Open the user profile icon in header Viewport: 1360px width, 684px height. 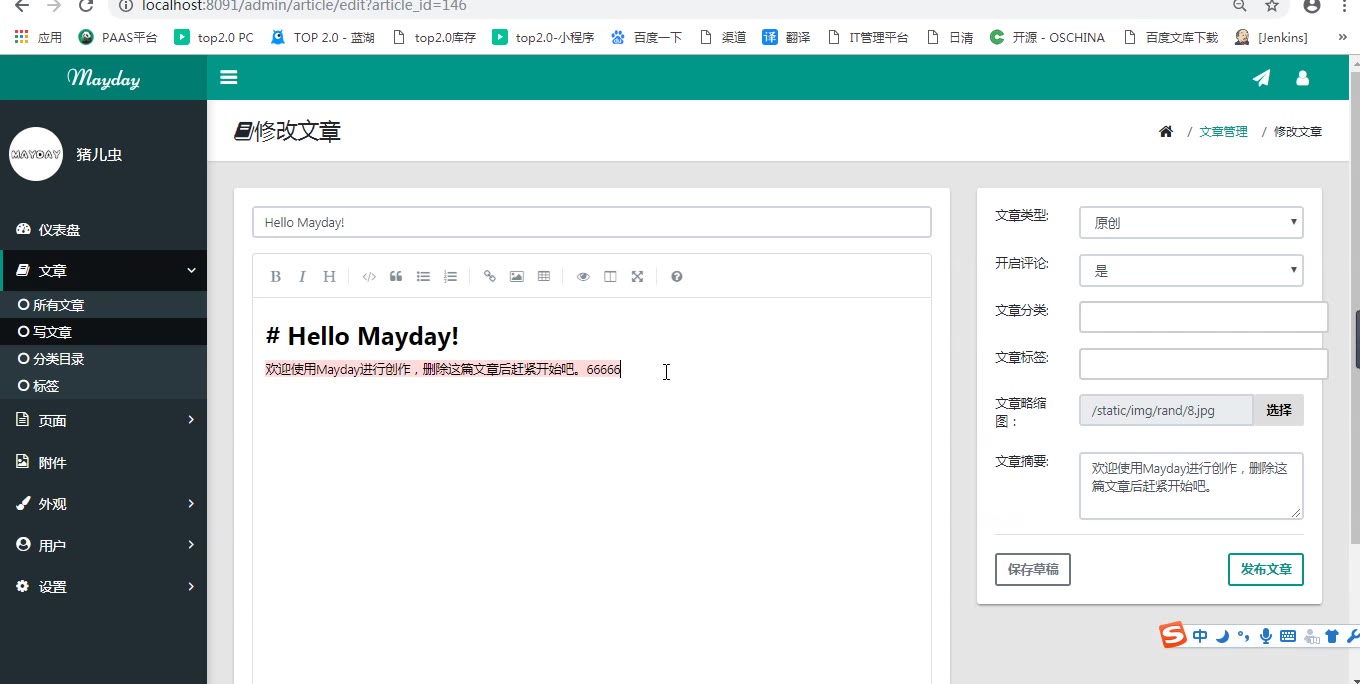coord(1302,78)
